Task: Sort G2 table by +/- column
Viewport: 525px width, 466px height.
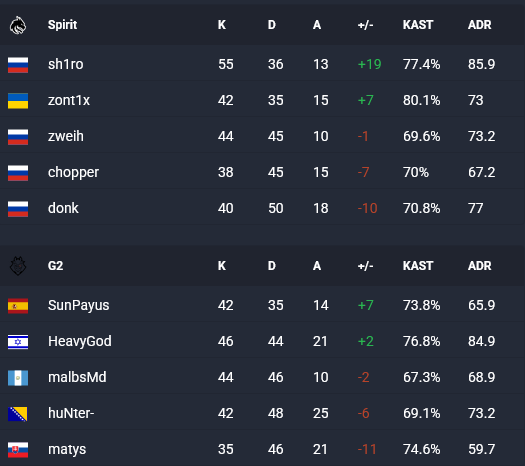Action: [365, 266]
